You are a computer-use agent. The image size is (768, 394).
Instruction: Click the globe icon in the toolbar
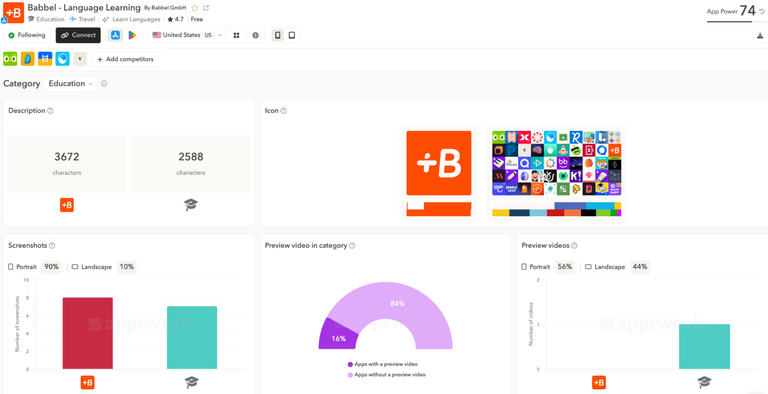tap(255, 35)
